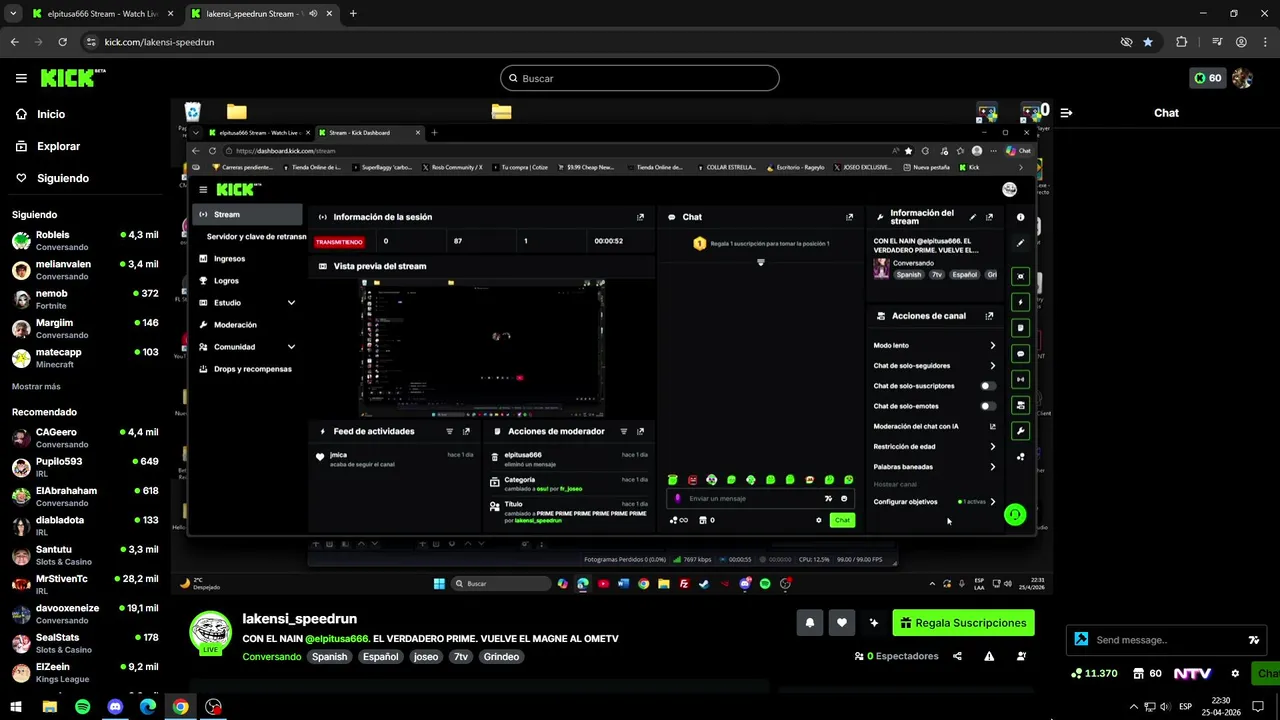Viewport: 1280px width, 720px height.
Task: View the 0 Espectadores viewer count
Action: (896, 656)
